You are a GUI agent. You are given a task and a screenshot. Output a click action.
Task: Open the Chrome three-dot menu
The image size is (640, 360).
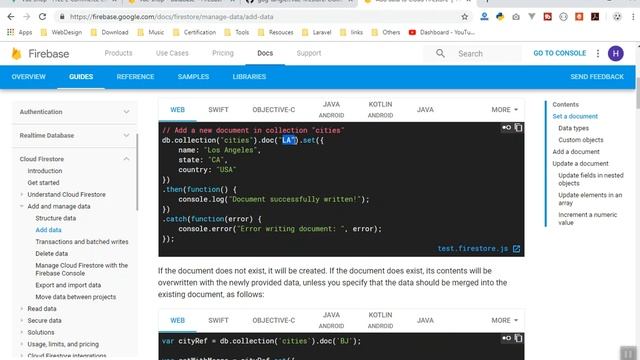click(633, 17)
